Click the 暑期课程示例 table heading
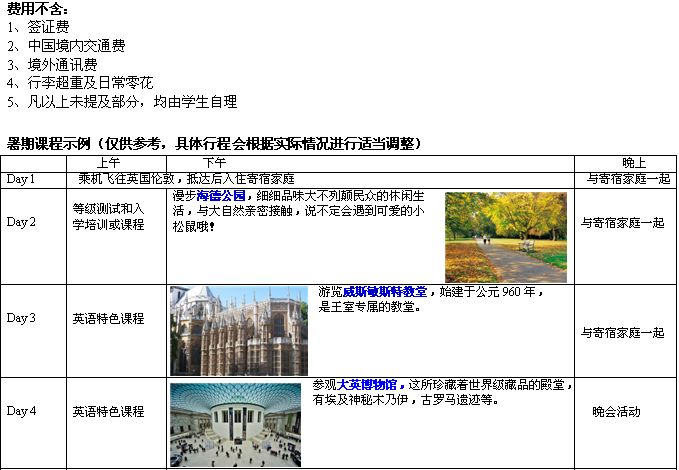 [213, 143]
